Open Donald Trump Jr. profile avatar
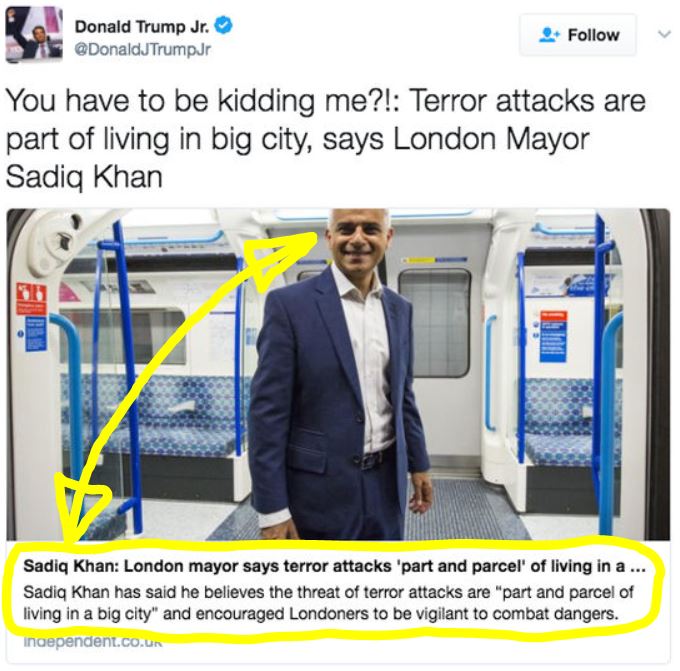Viewport: 680px width, 671px height. pyautogui.click(x=34, y=36)
